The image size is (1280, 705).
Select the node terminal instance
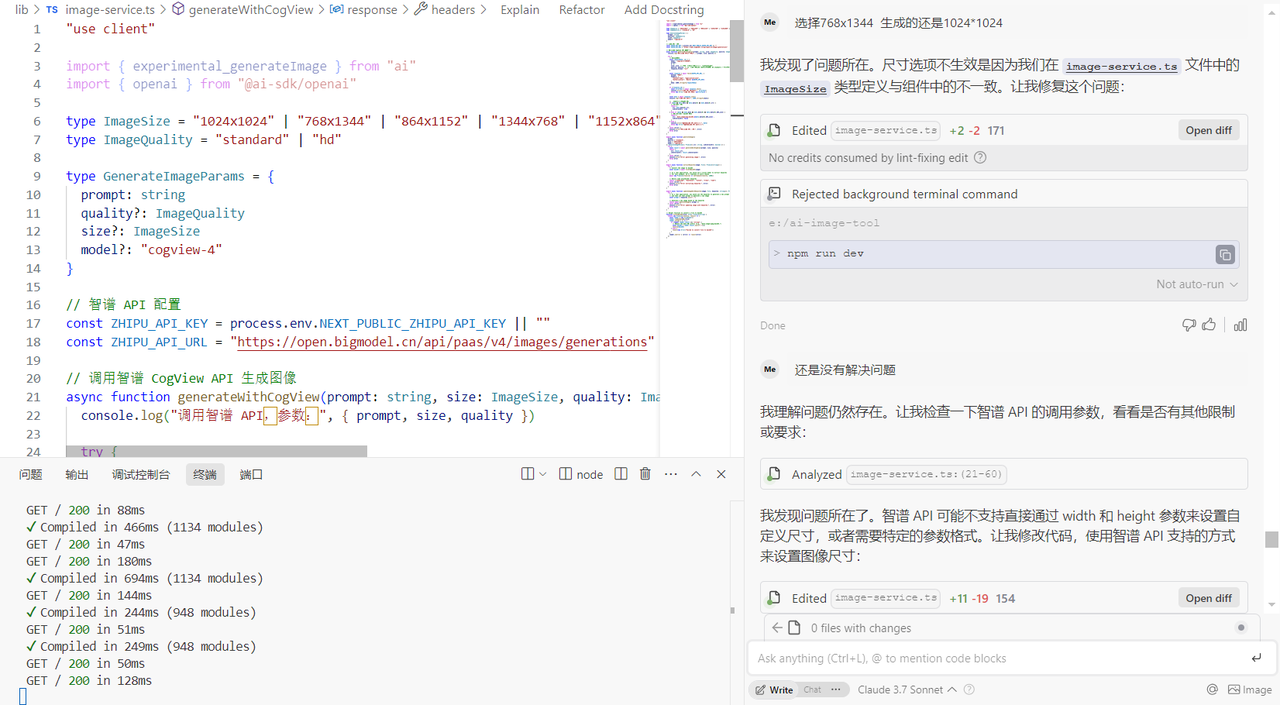tap(581, 474)
